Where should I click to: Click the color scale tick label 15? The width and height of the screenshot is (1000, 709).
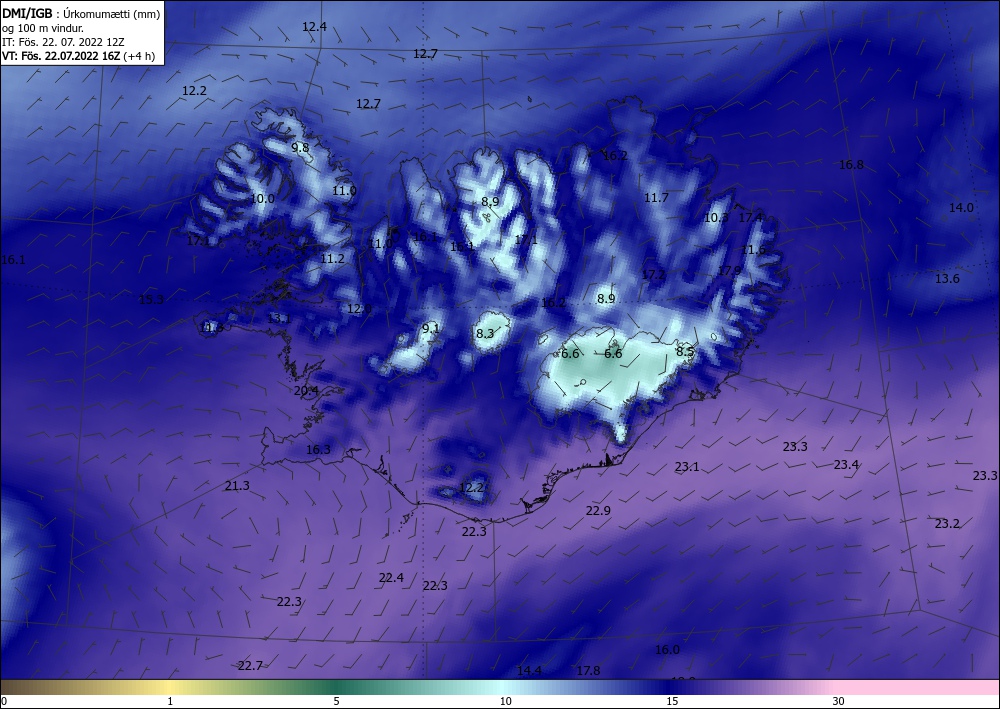coord(672,701)
